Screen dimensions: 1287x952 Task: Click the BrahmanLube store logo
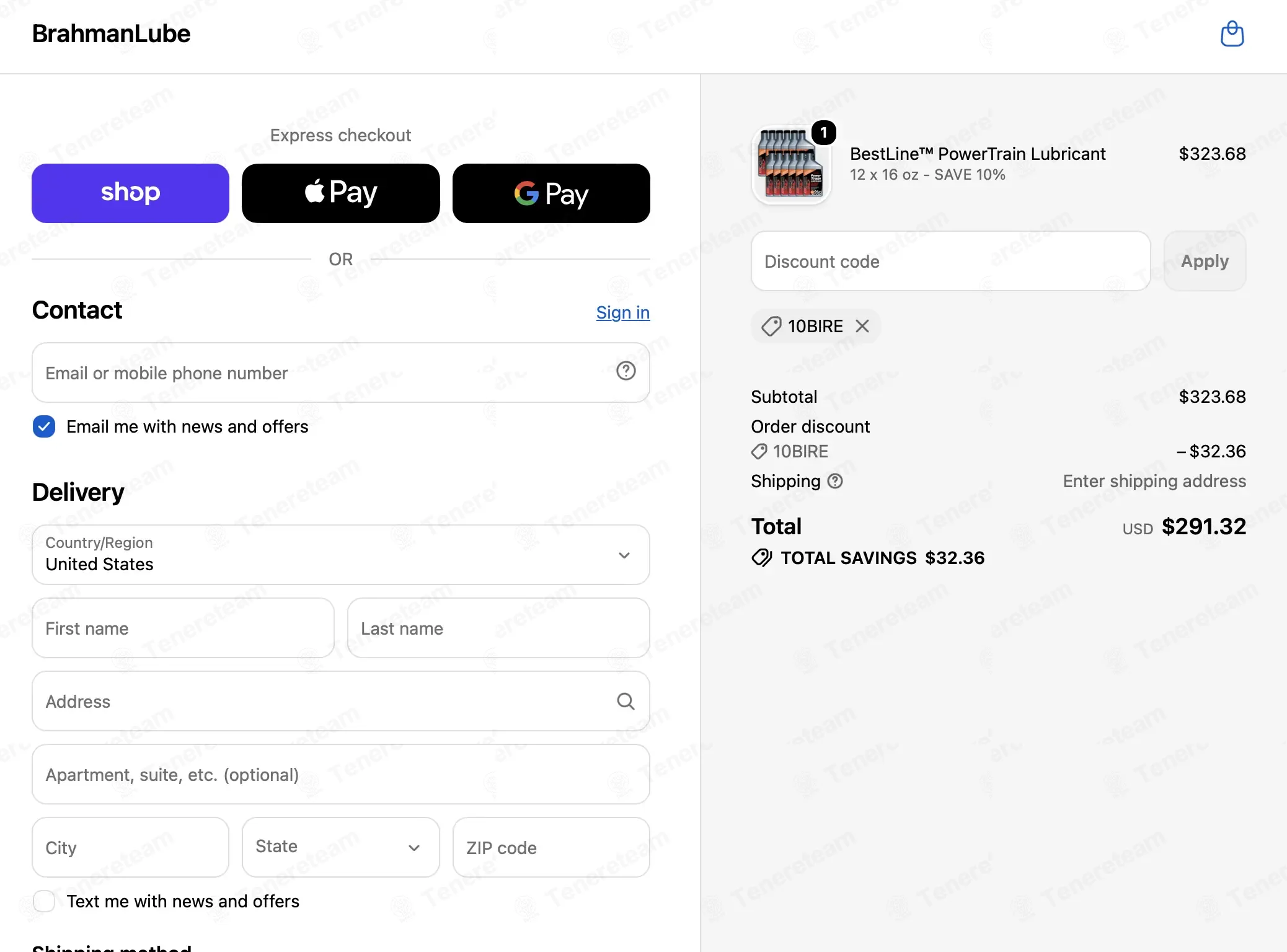pos(111,34)
